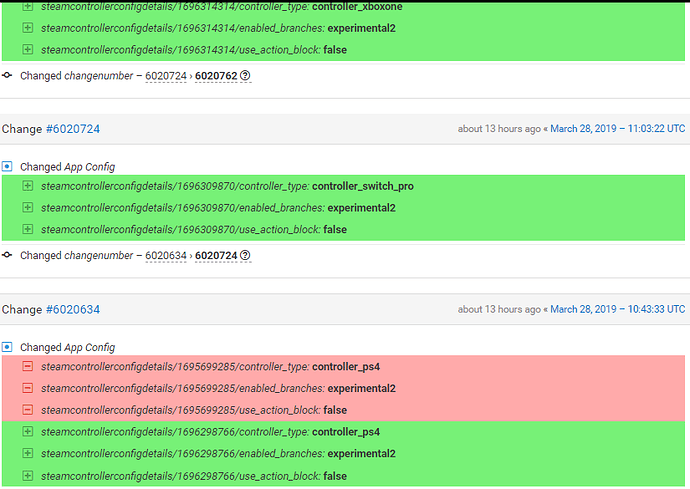690x489 pixels.
Task: Open change #6020724 link
Action: (x=73, y=129)
